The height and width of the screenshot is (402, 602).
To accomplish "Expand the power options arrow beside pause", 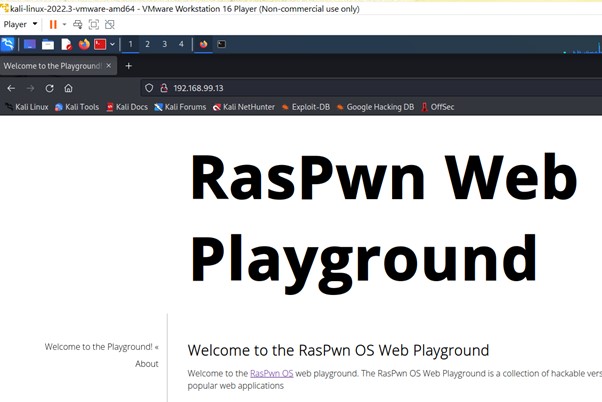I will (x=64, y=25).
